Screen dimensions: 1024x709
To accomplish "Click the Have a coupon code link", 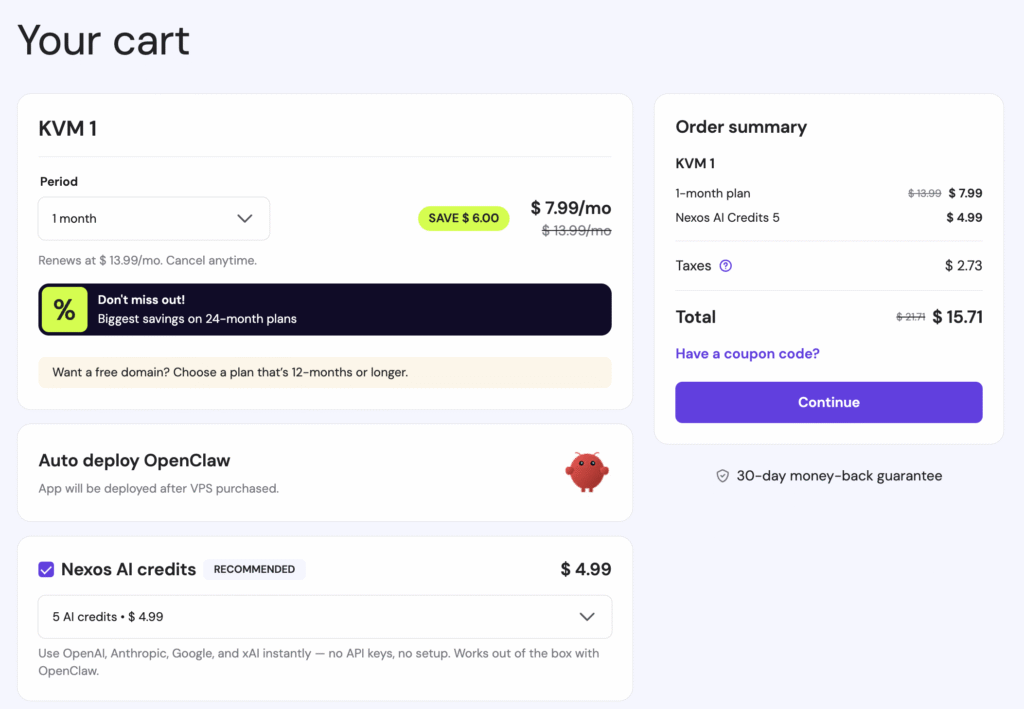I will point(747,354).
